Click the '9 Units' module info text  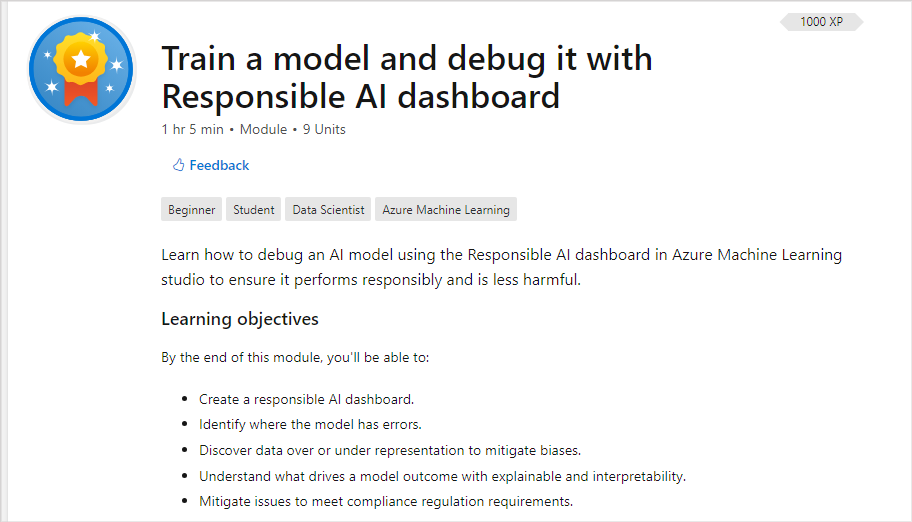click(324, 129)
